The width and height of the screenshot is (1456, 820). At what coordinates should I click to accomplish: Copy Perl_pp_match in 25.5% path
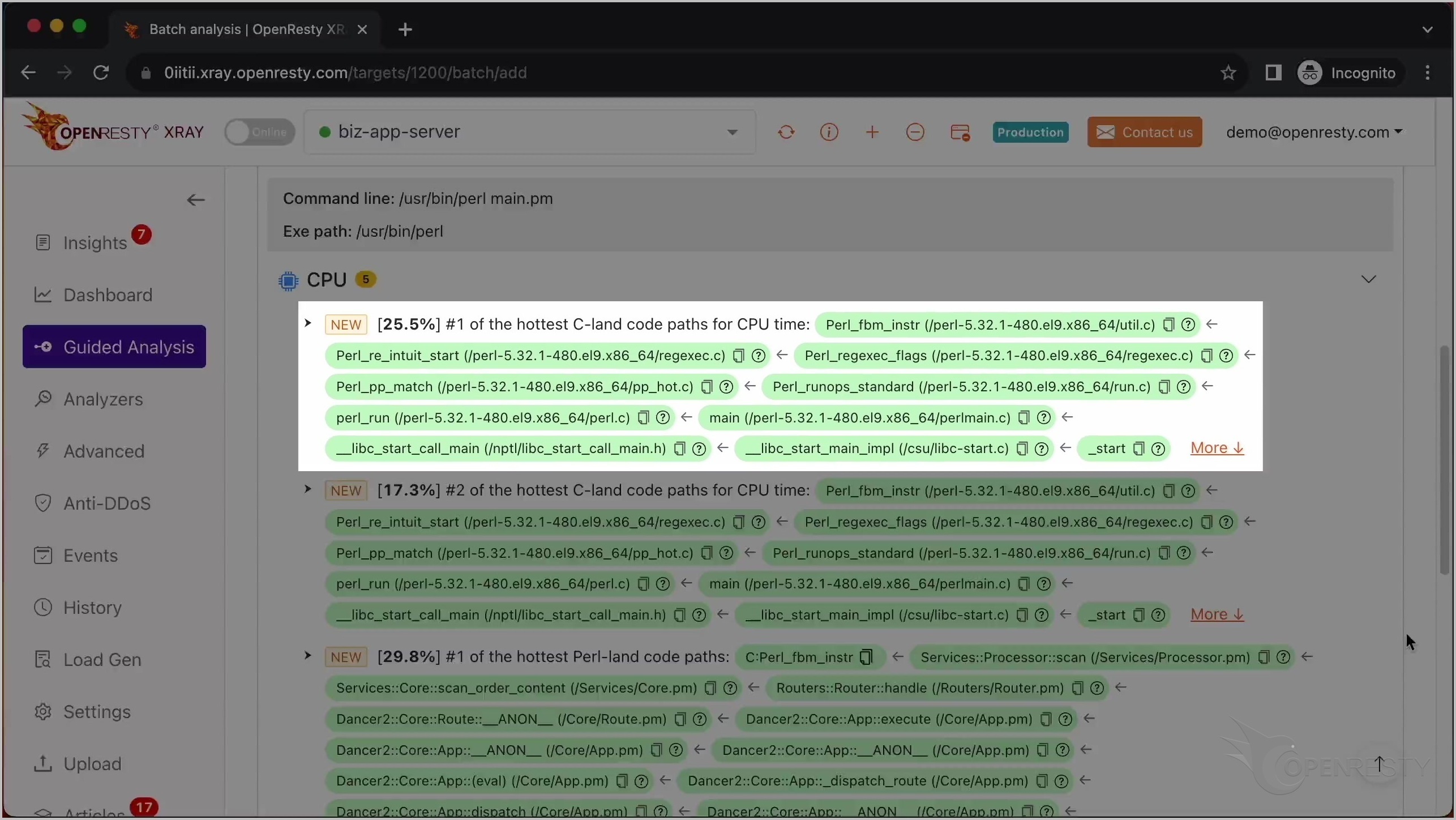(x=706, y=387)
